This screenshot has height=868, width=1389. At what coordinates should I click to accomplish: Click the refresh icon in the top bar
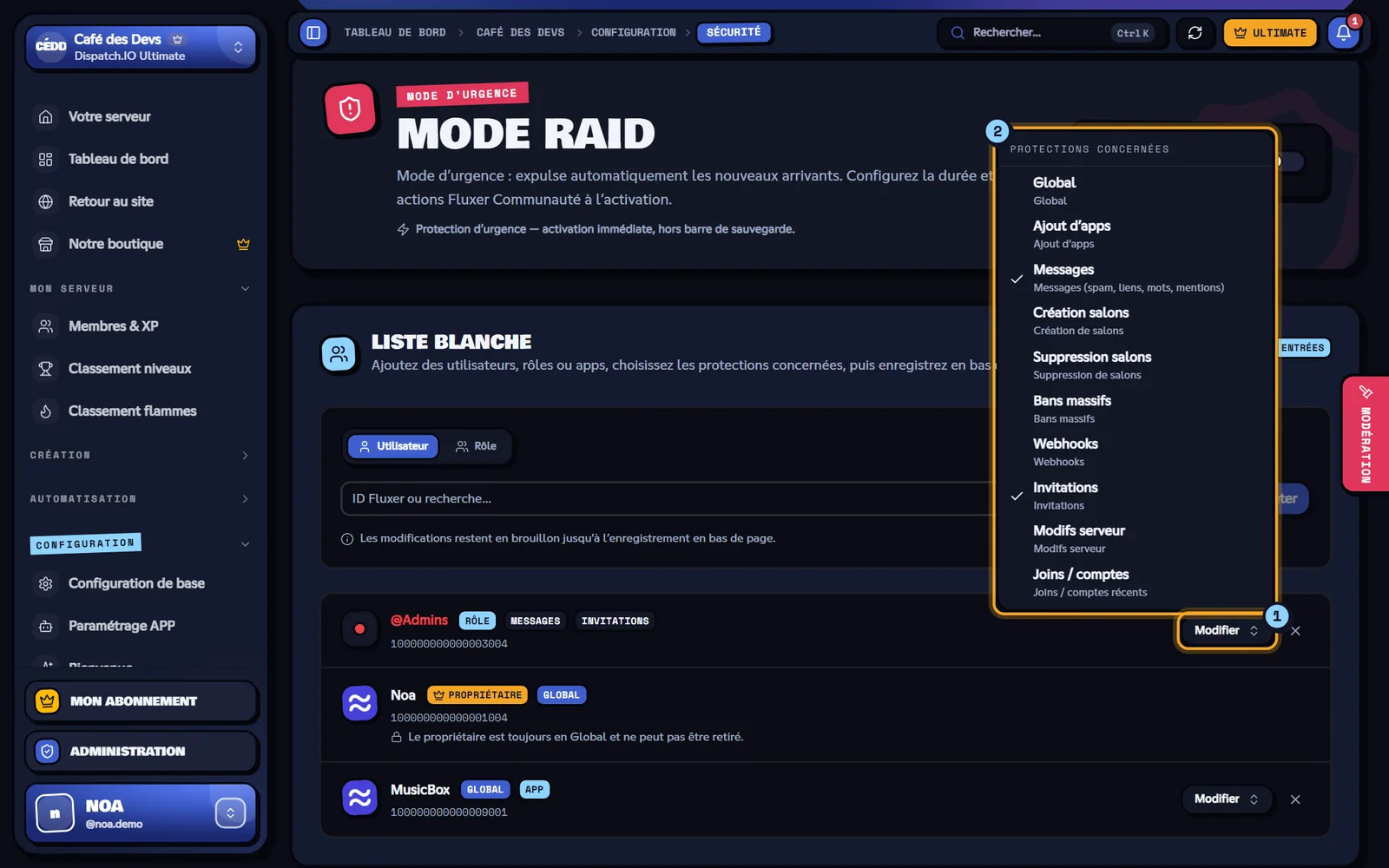tap(1195, 33)
